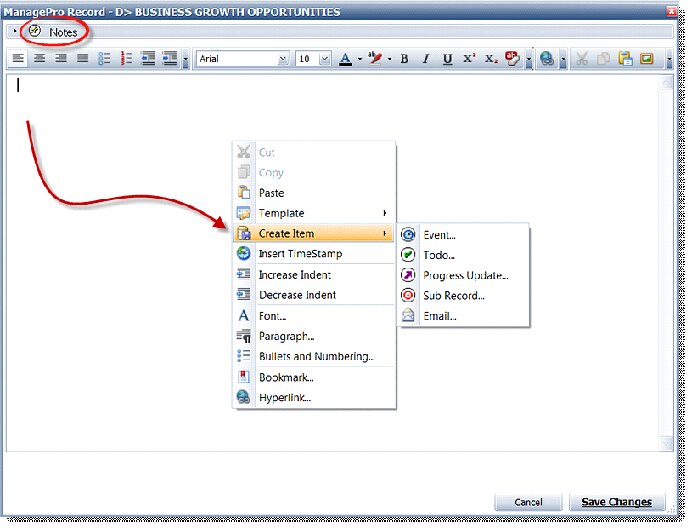
Task: Choose Hyperlink... menu entry
Action: pyautogui.click(x=314, y=397)
